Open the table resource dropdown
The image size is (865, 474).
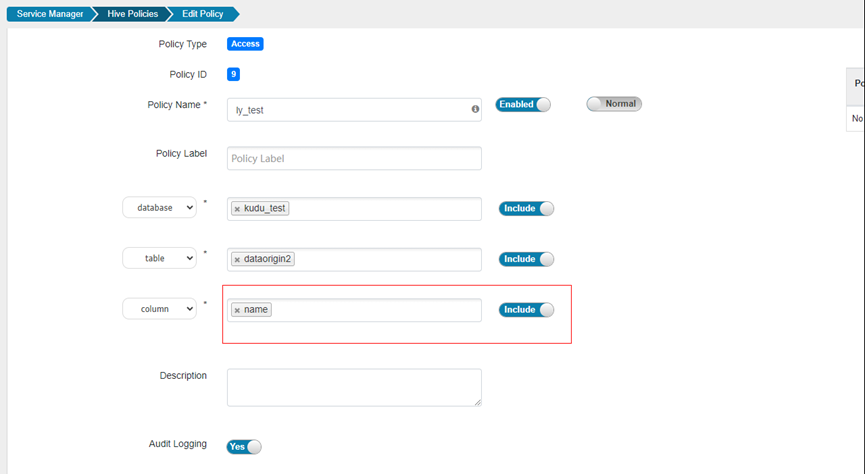click(160, 258)
